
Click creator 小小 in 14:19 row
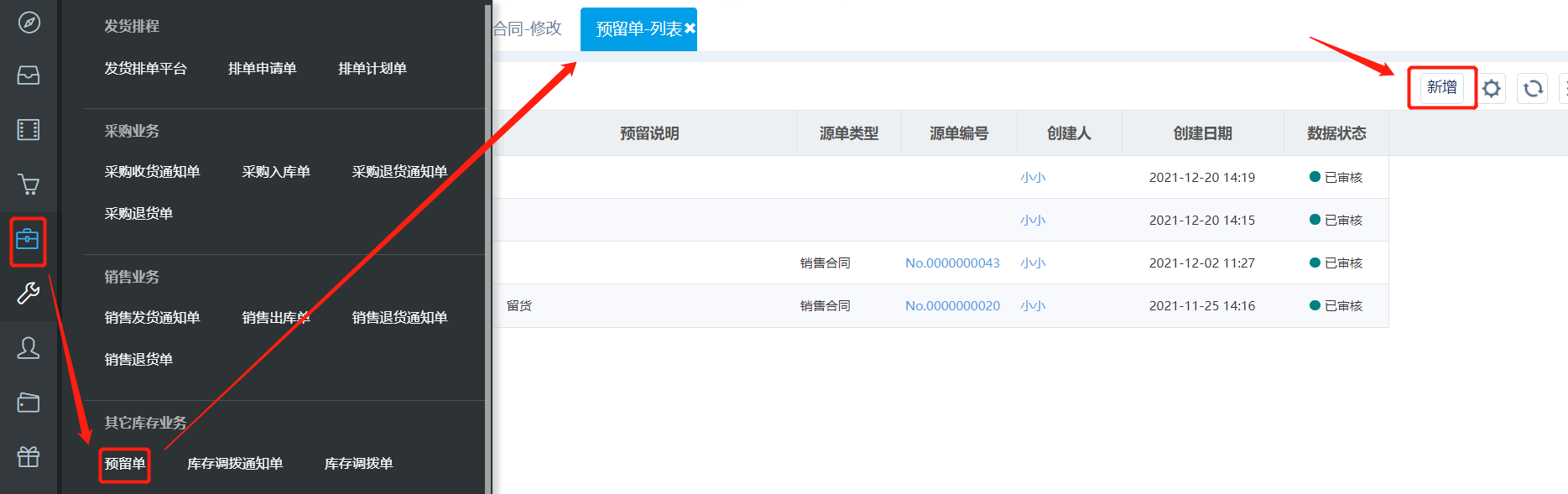(1033, 178)
